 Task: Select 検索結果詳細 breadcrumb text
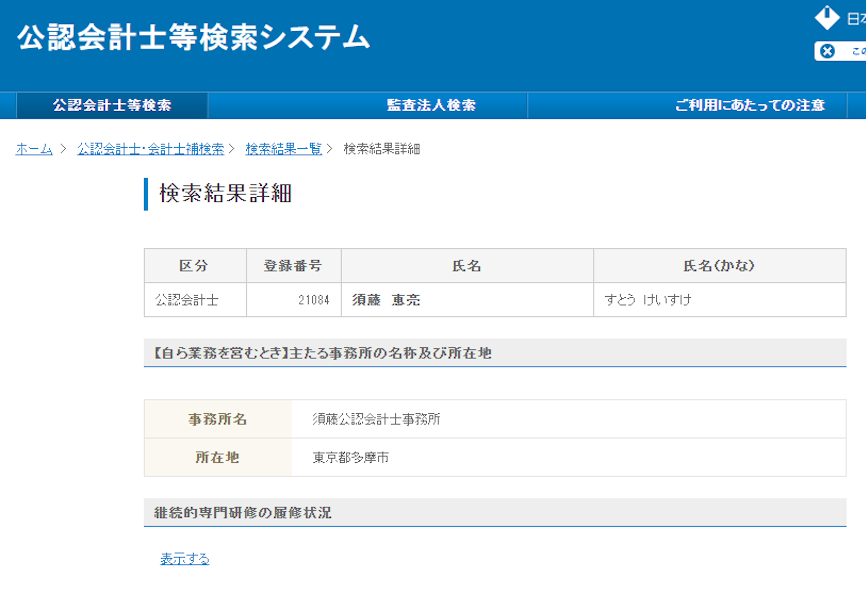(x=382, y=149)
